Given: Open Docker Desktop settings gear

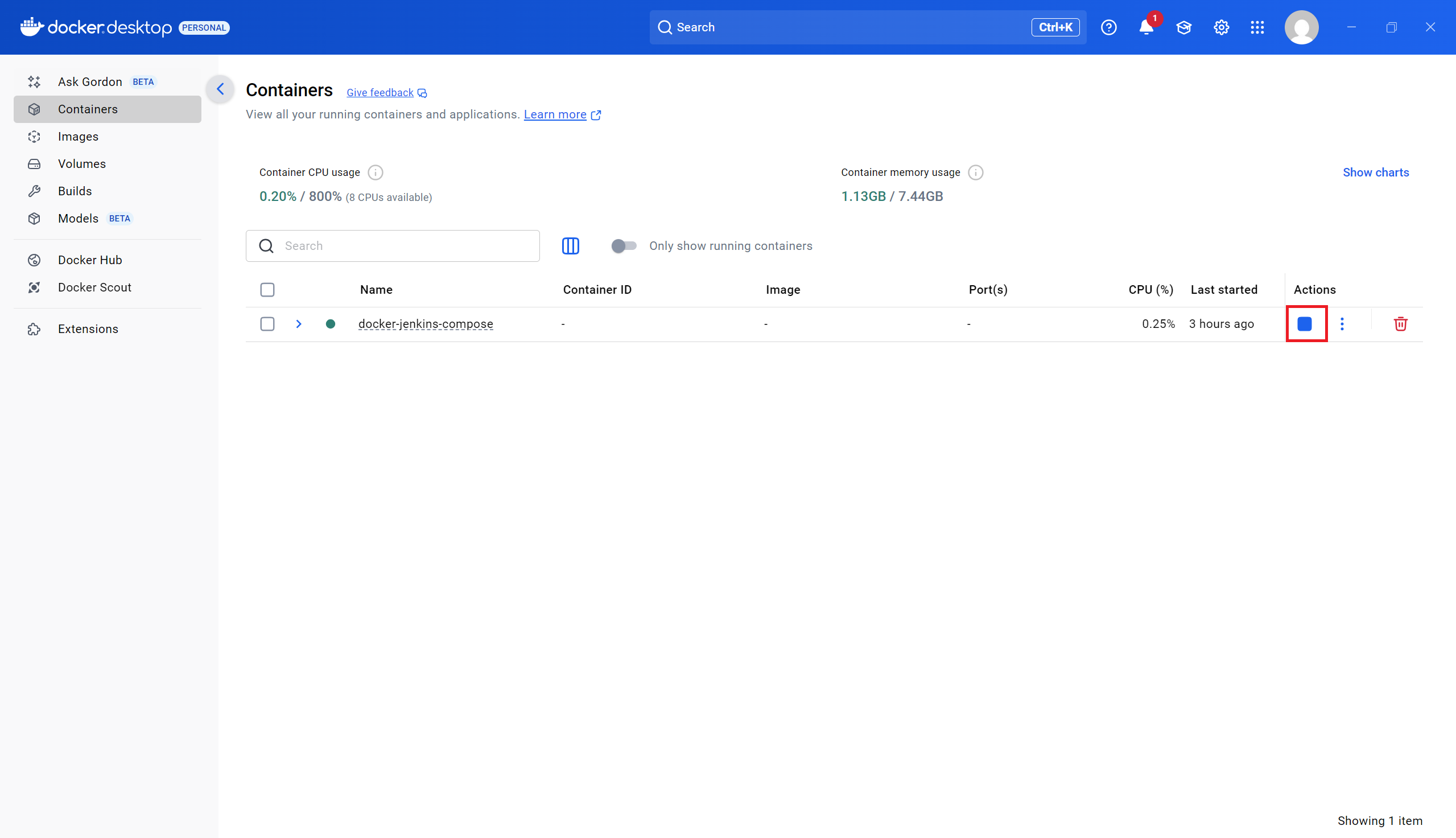Looking at the screenshot, I should point(1221,27).
